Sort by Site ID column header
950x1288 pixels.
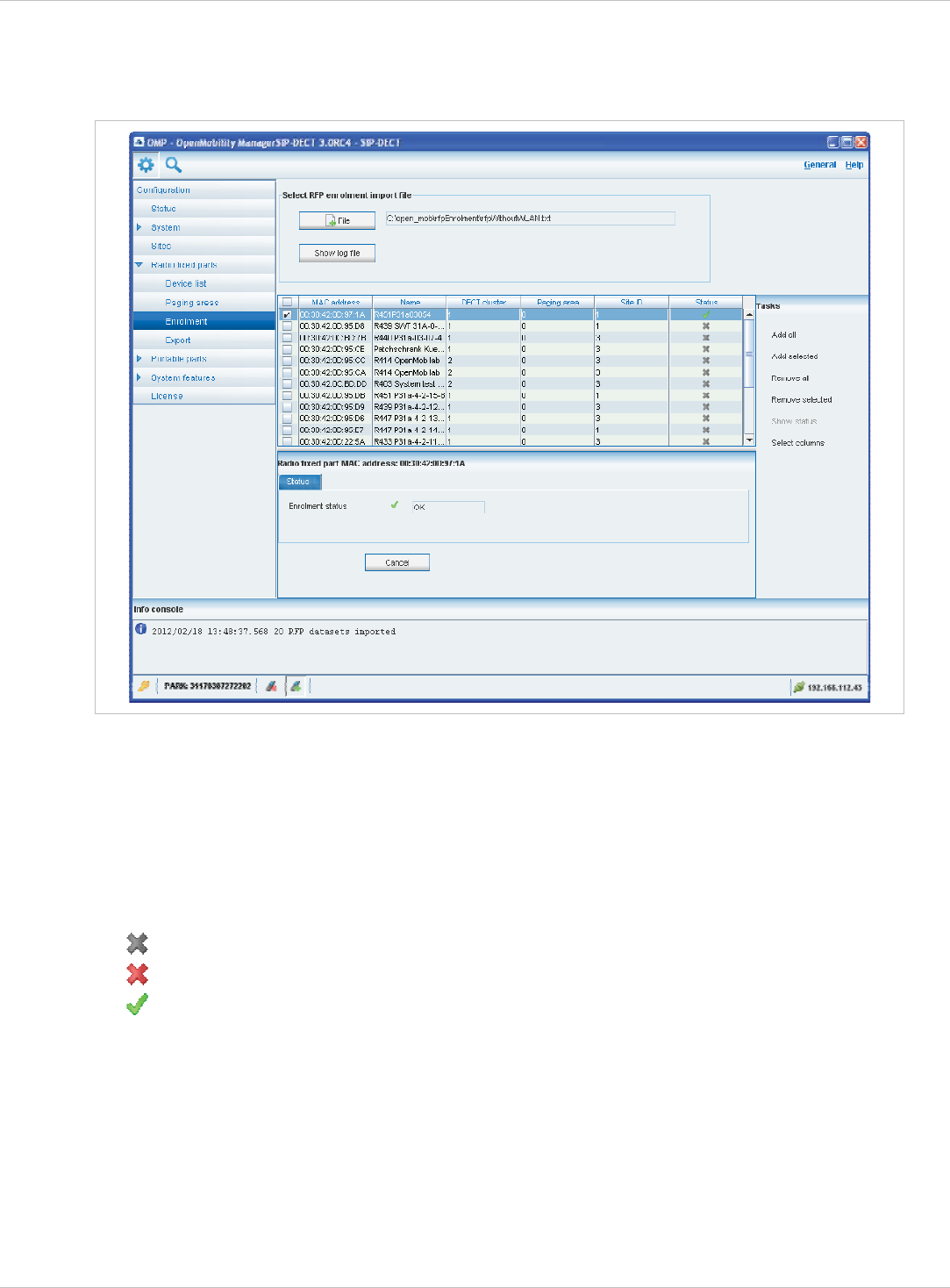pyautogui.click(x=632, y=302)
